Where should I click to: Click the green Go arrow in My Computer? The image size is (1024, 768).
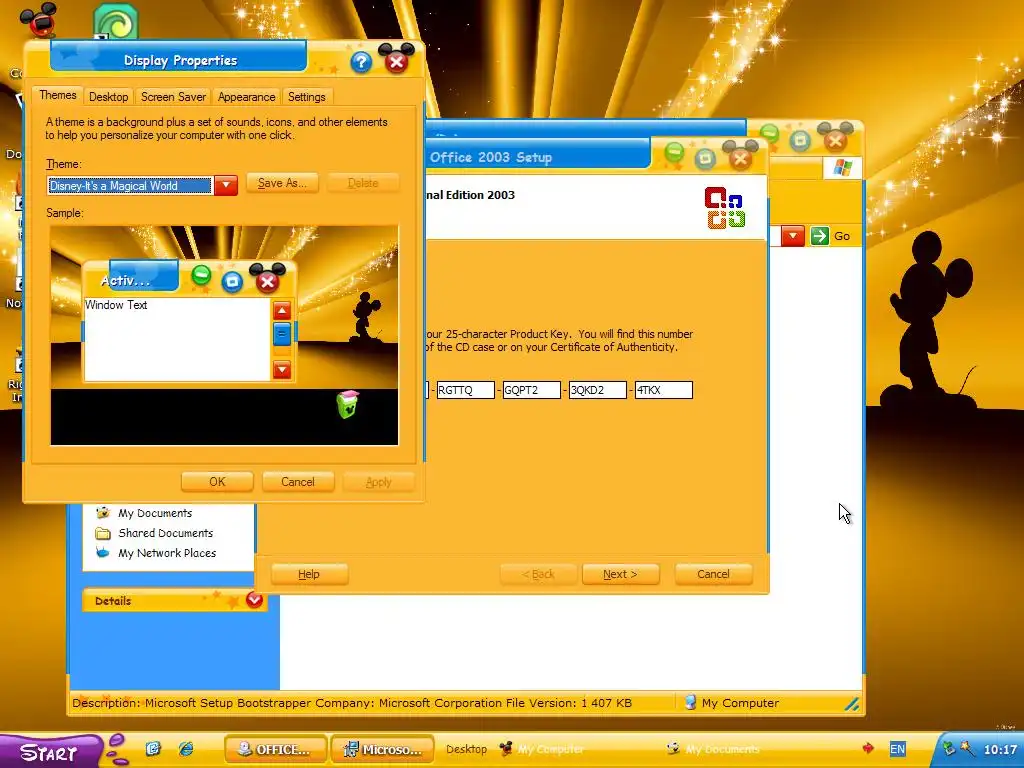(x=820, y=236)
